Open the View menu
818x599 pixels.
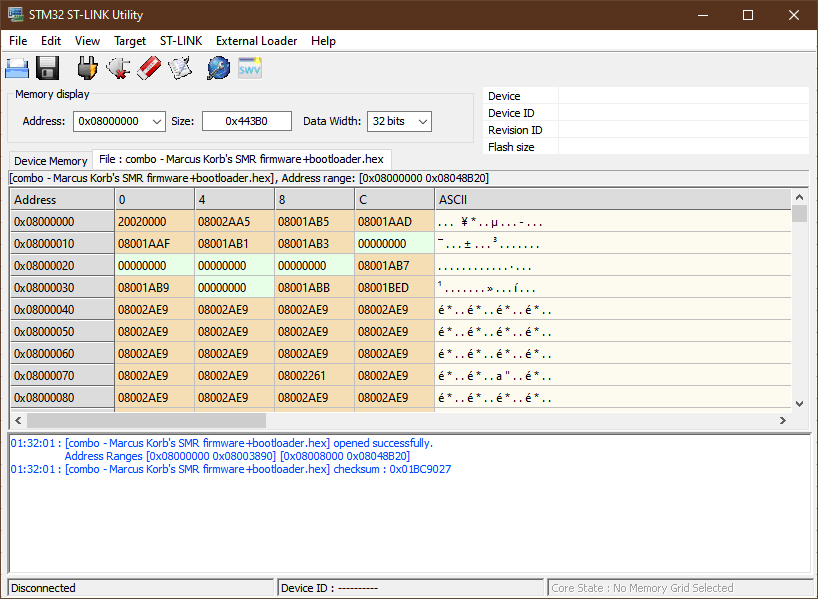point(87,41)
